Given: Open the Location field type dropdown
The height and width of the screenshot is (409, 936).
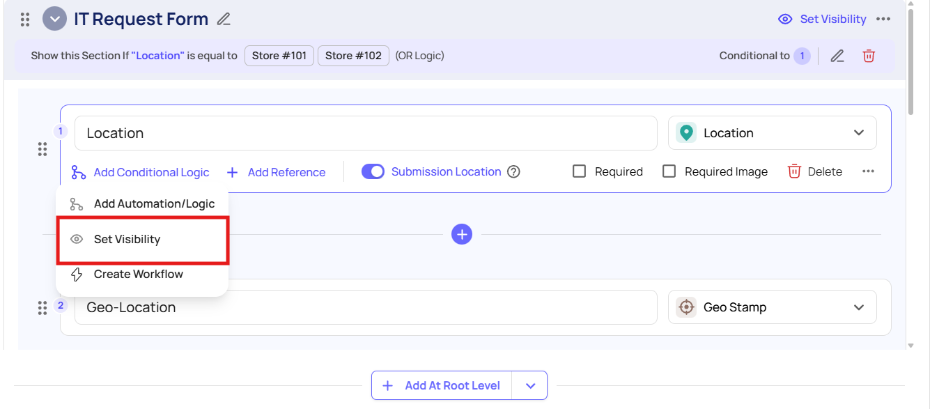Looking at the screenshot, I should 772,133.
